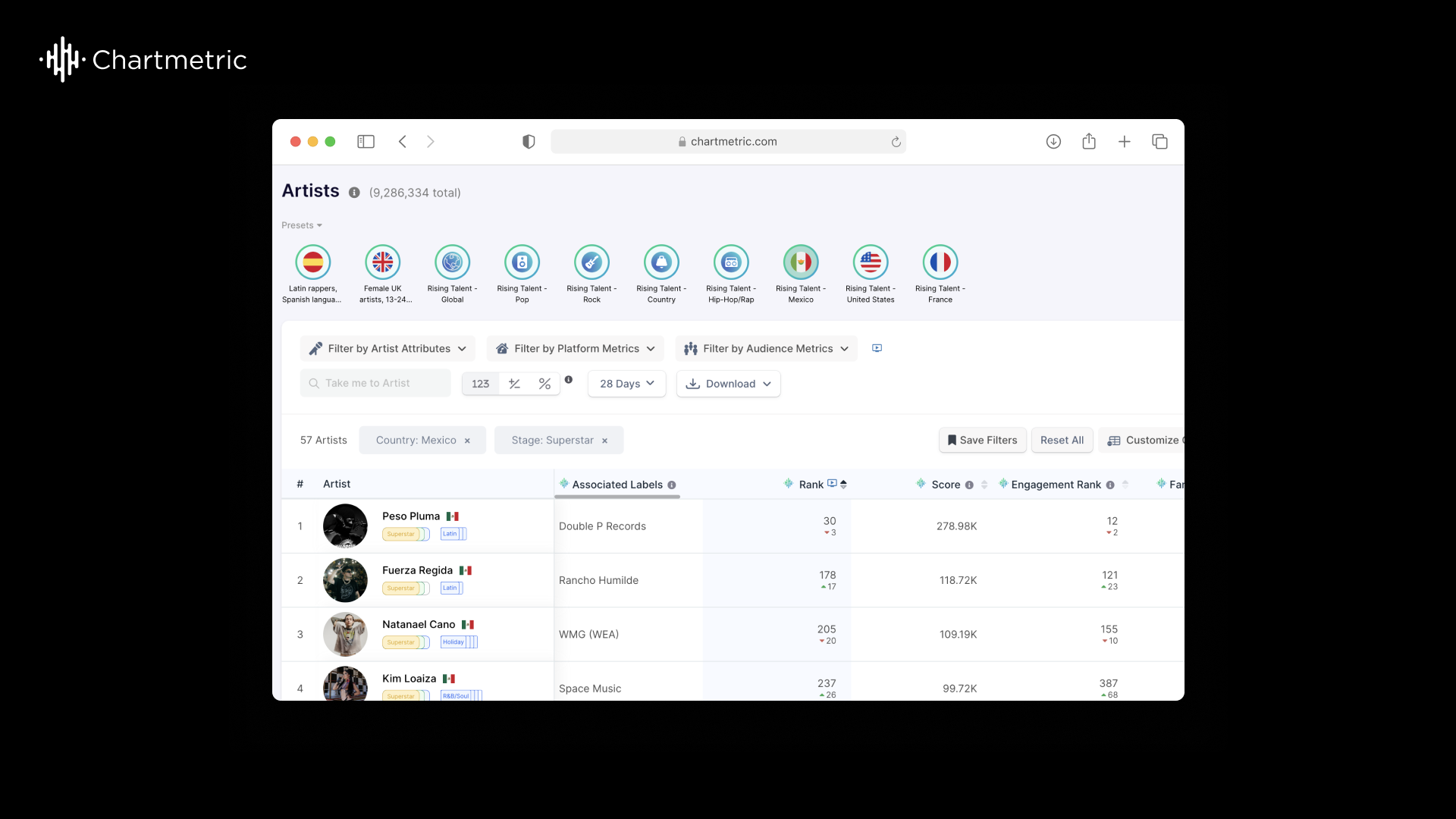
Task: Open the Download dropdown
Action: click(x=729, y=384)
